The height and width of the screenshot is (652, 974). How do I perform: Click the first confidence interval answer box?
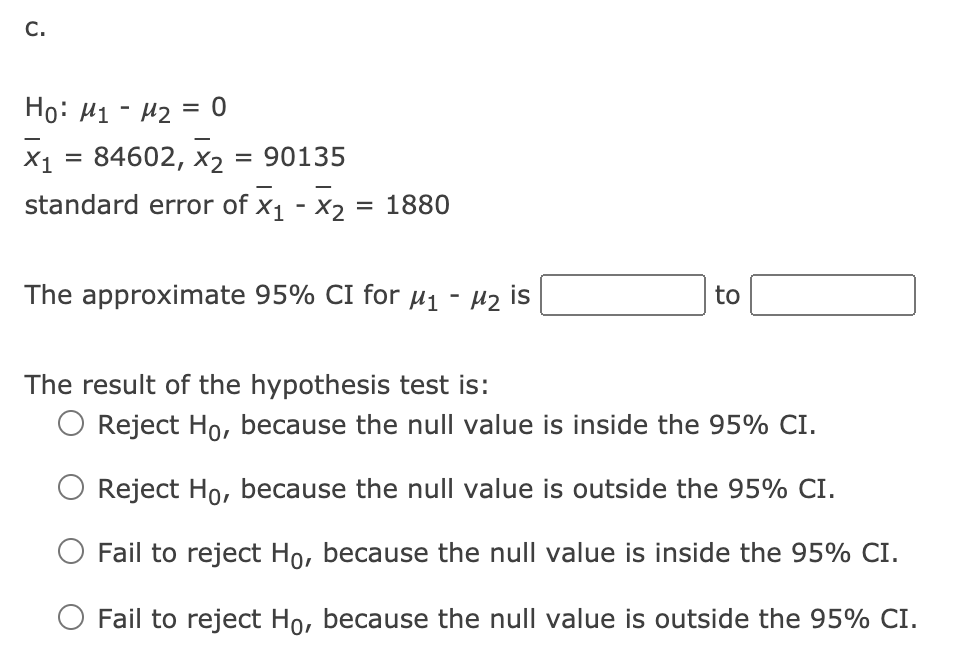coord(623,295)
